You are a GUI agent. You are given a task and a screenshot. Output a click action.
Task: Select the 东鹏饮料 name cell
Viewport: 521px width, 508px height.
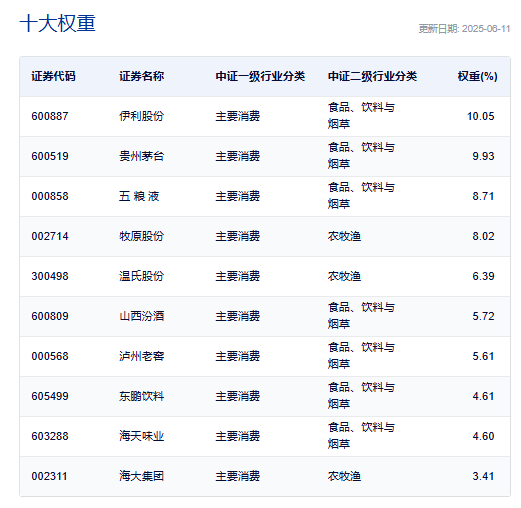[142, 396]
